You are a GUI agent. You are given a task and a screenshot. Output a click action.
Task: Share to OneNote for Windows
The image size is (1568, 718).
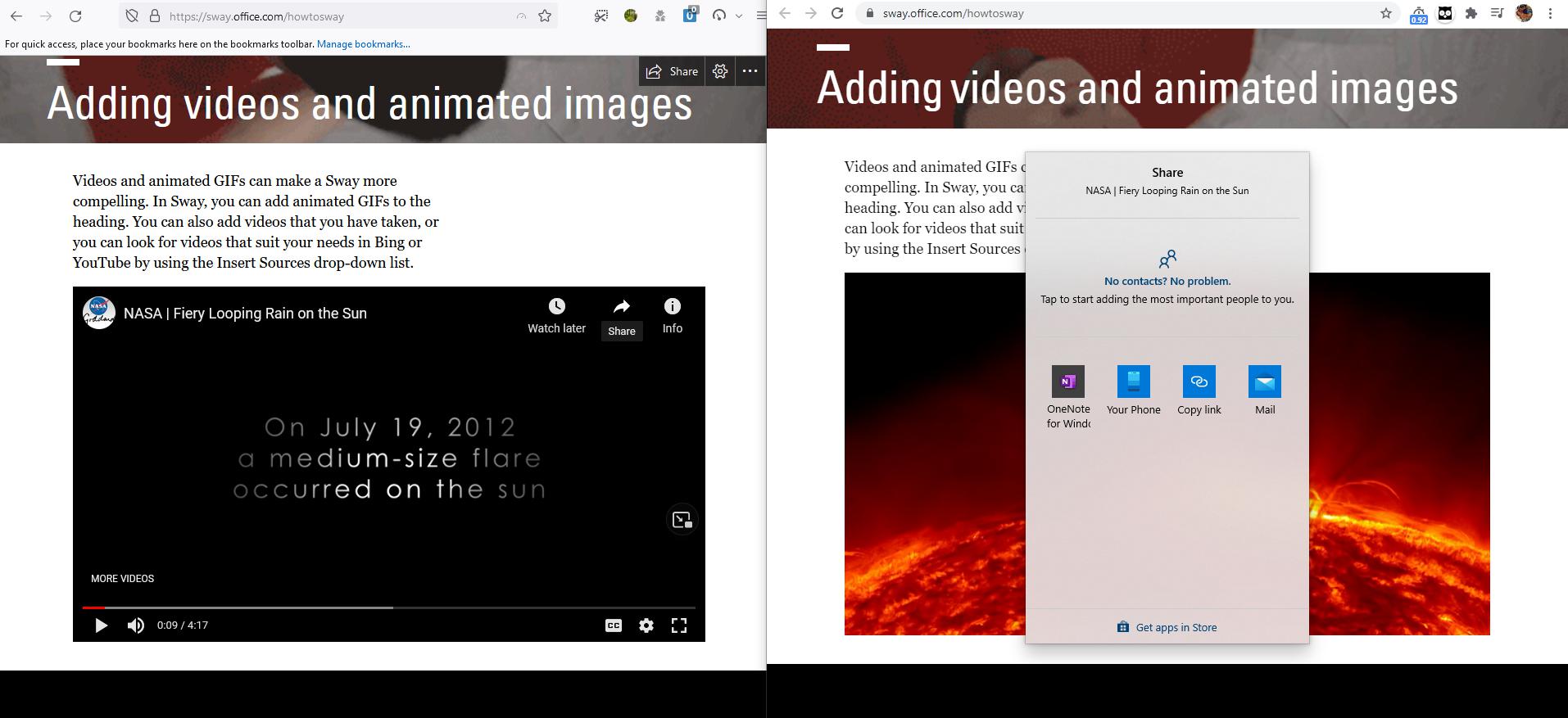pos(1068,397)
